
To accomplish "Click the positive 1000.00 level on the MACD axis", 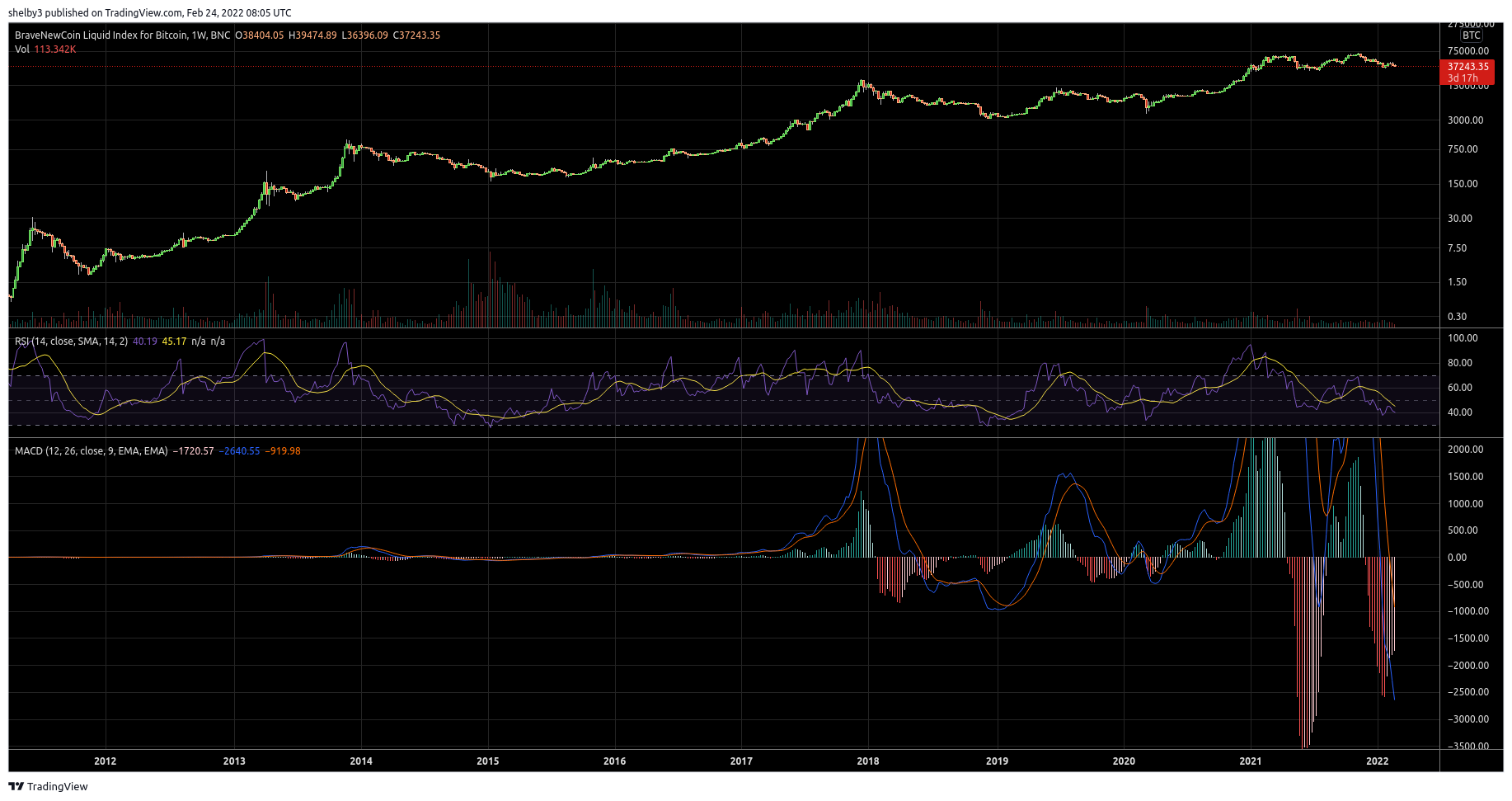I will point(1466,504).
